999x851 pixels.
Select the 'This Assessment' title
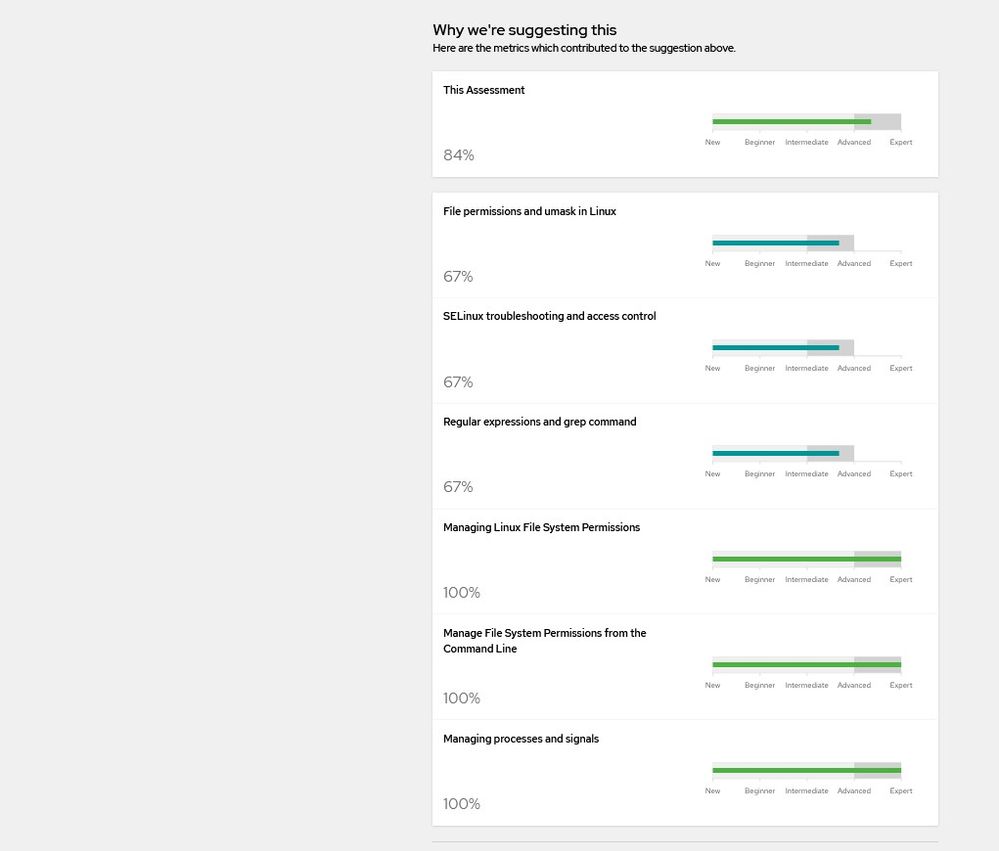click(484, 90)
